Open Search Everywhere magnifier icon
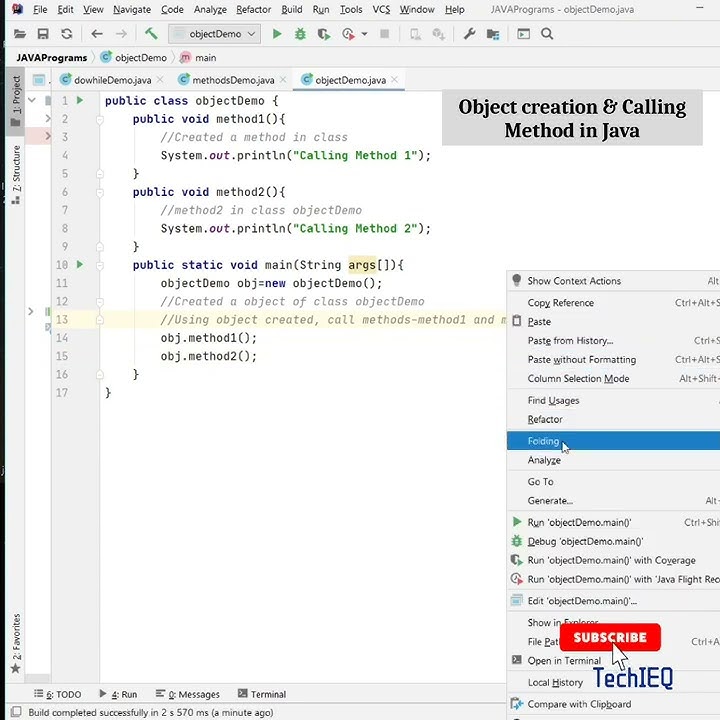 547,34
